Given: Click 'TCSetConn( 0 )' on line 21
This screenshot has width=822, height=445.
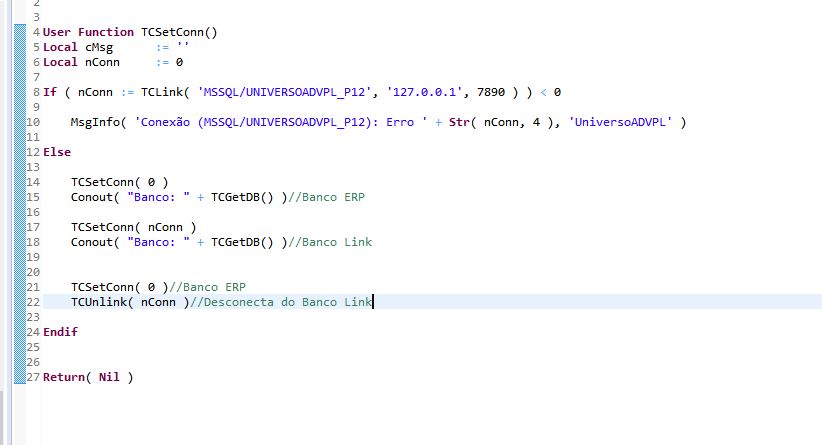Looking at the screenshot, I should click(x=120, y=287).
